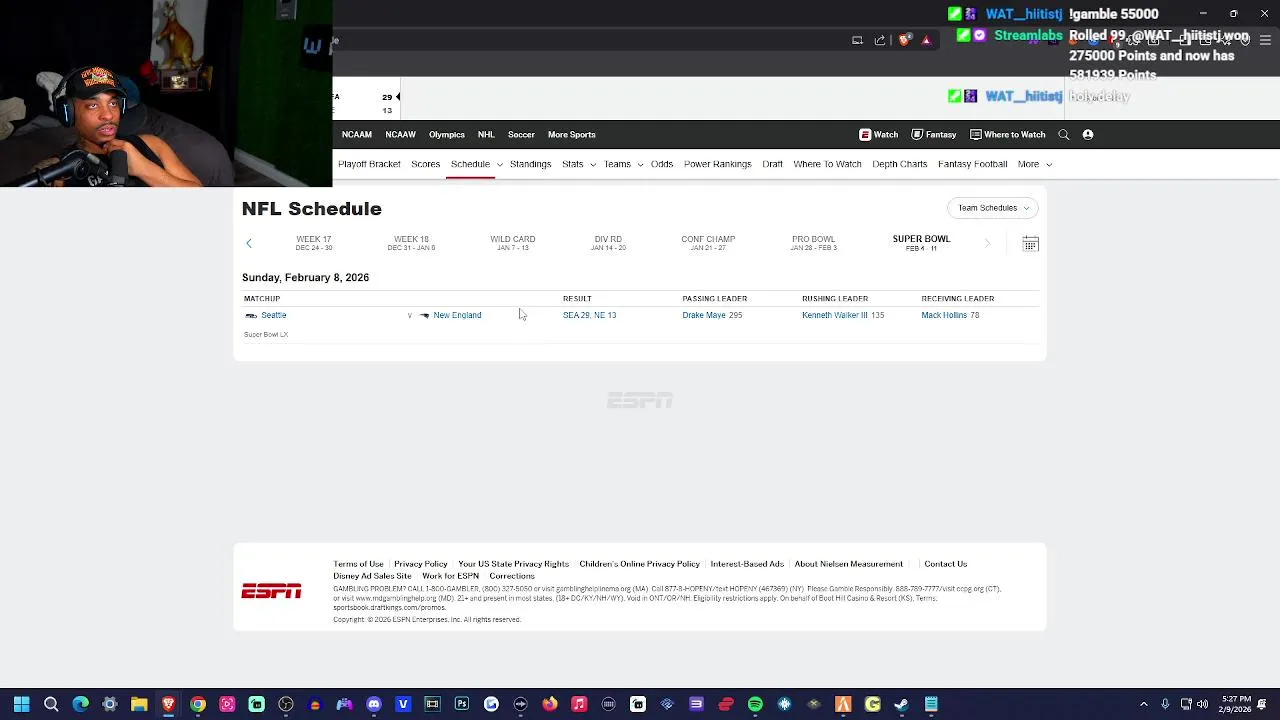Viewport: 1280px width, 720px height.
Task: Launch Microsoft Edge from taskbar
Action: (80, 704)
